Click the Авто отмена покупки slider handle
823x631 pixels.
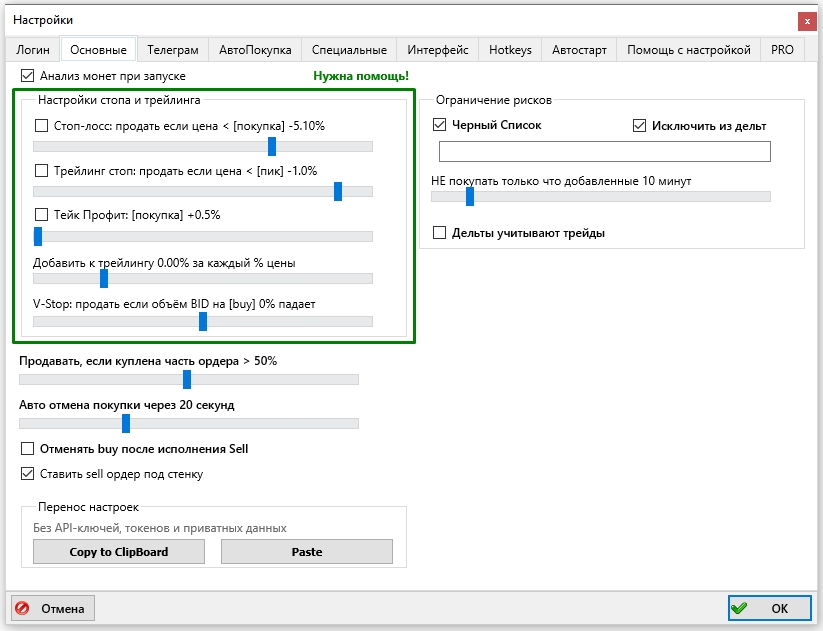point(126,424)
